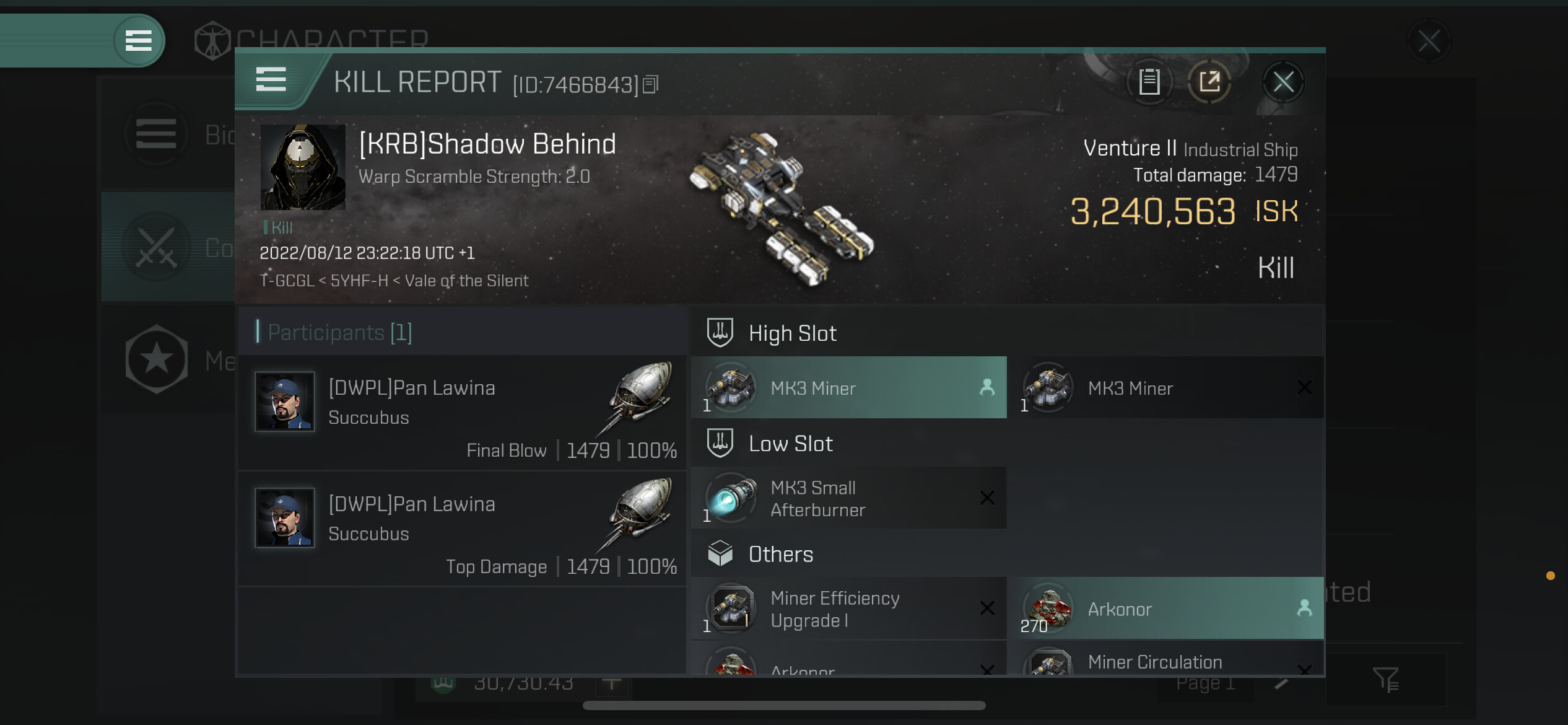Open the combat log sidebar entry
Image resolution: width=1568 pixels, height=725 pixels.
[x=168, y=247]
